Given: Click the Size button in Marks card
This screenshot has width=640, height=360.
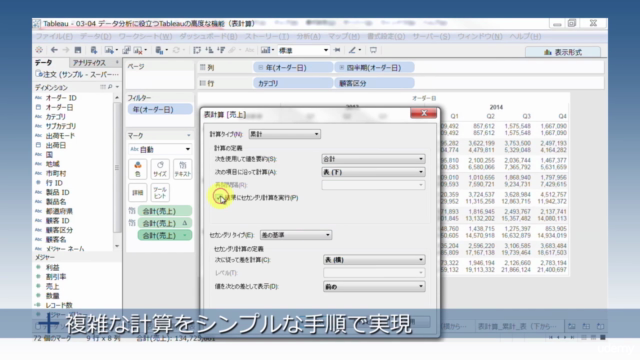Looking at the screenshot, I should tap(160, 169).
